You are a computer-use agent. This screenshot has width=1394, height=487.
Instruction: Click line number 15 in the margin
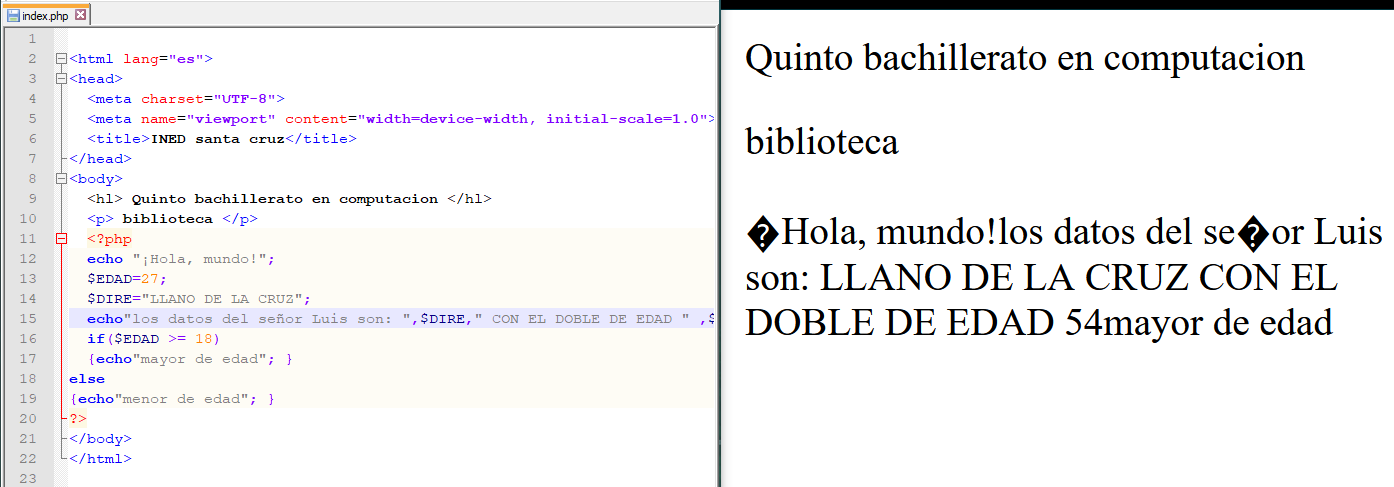28,319
